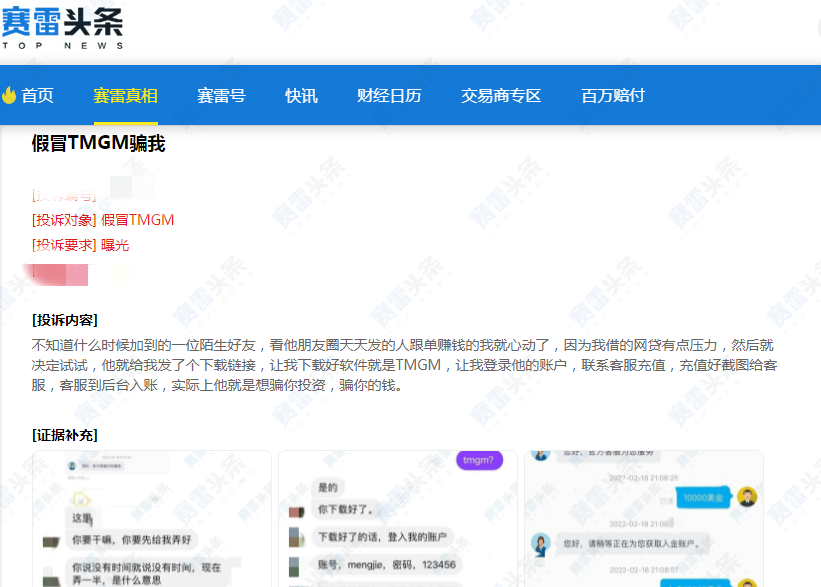This screenshot has height=587, width=821.
Task: Click the 下载好了的话，登入我的账户 message
Action: (382, 537)
